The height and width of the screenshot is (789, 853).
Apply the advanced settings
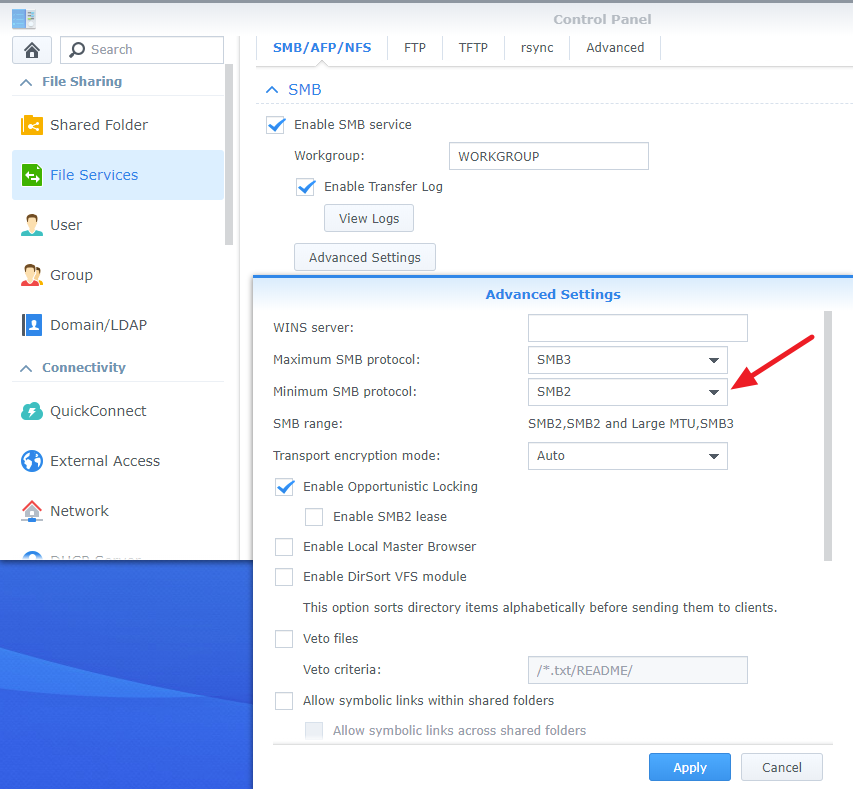(689, 767)
